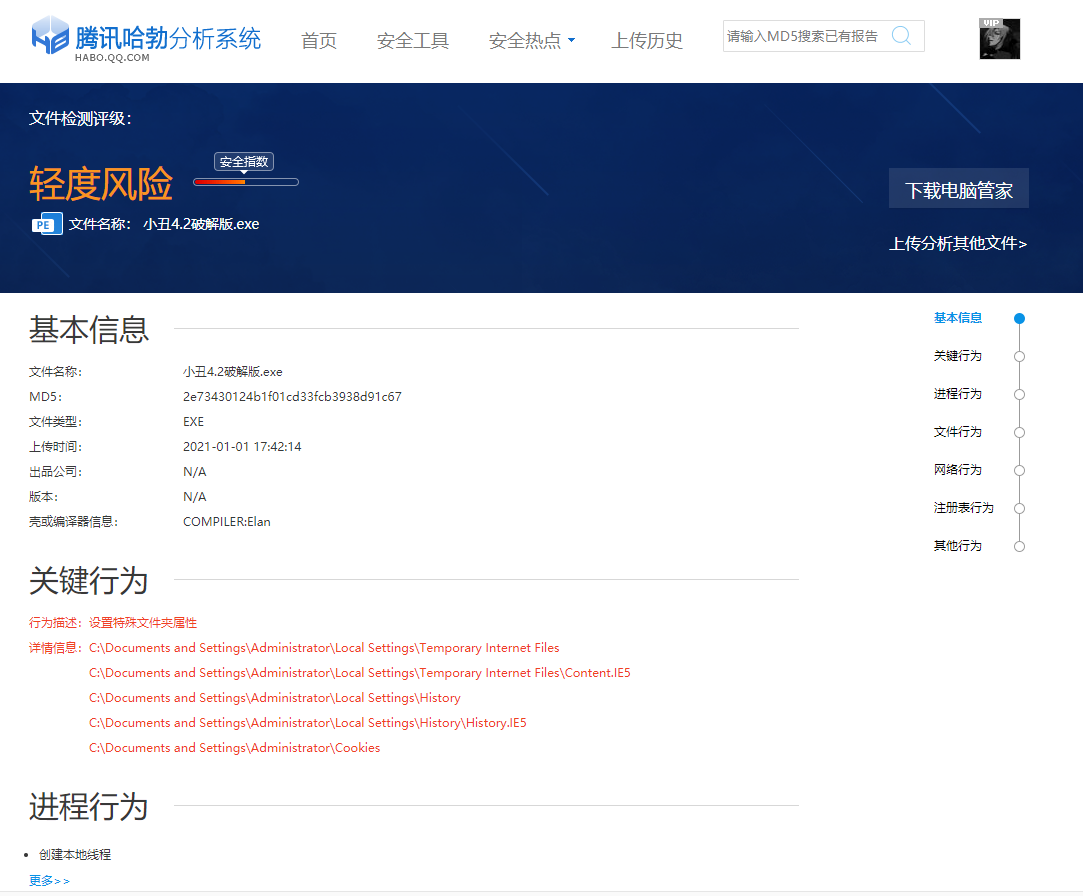The height and width of the screenshot is (896, 1083).
Task: Jump to 注册表行为 section in sidebar
Action: tap(963, 508)
